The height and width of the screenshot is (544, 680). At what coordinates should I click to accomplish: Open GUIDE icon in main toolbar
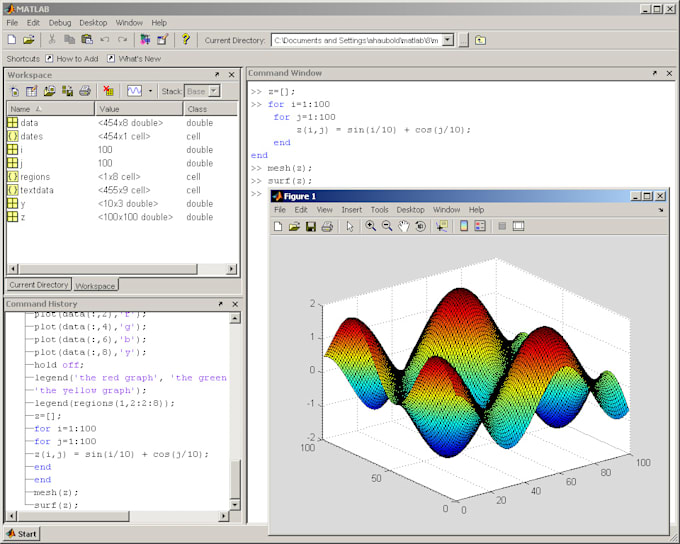pos(163,40)
